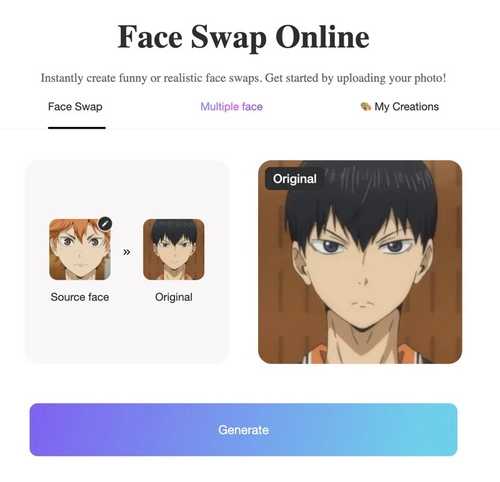500x482 pixels.
Task: Select the orange-haired Source face thumbnail
Action: point(80,249)
